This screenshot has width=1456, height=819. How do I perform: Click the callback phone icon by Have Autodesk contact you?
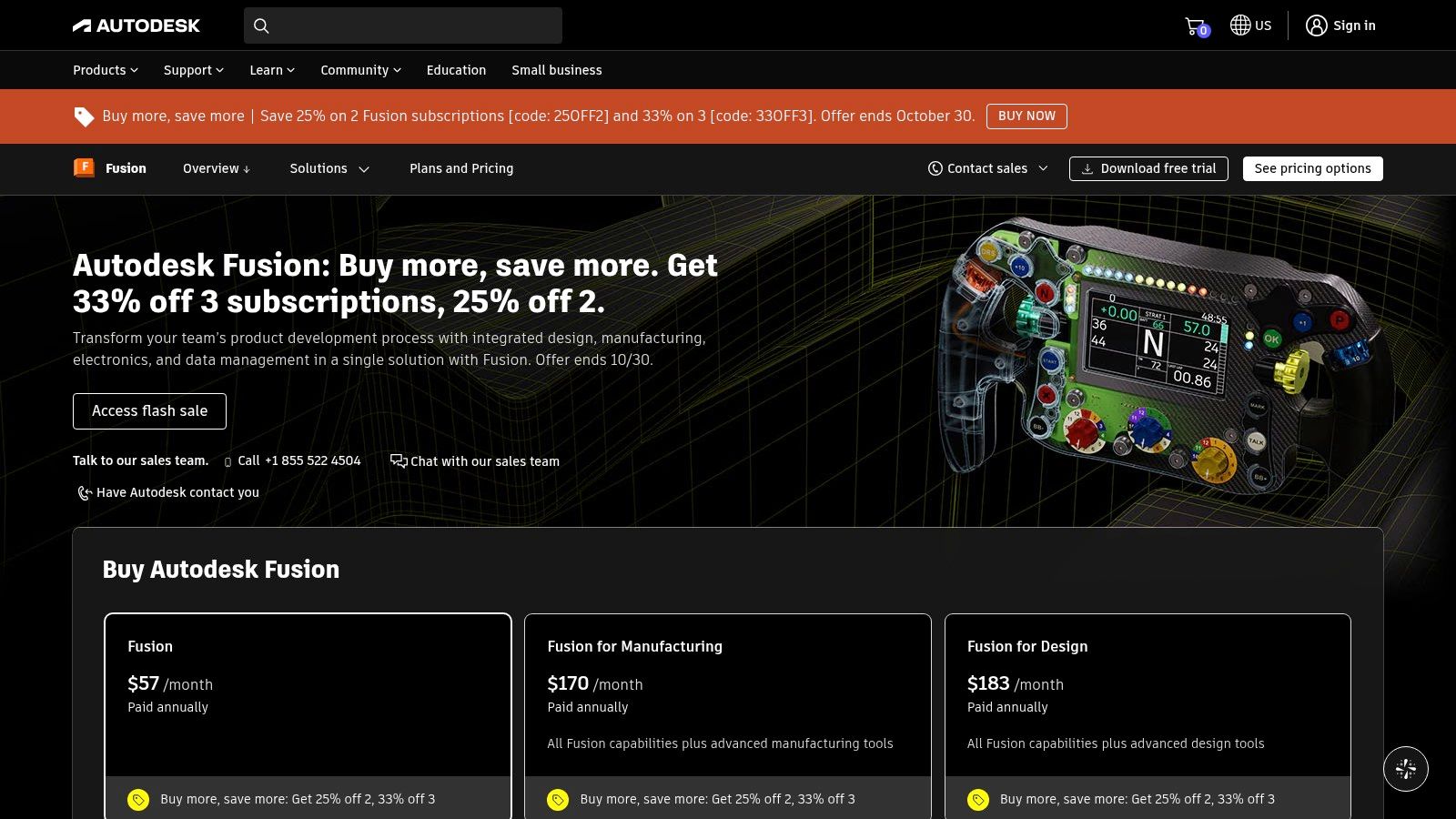pyautogui.click(x=84, y=493)
